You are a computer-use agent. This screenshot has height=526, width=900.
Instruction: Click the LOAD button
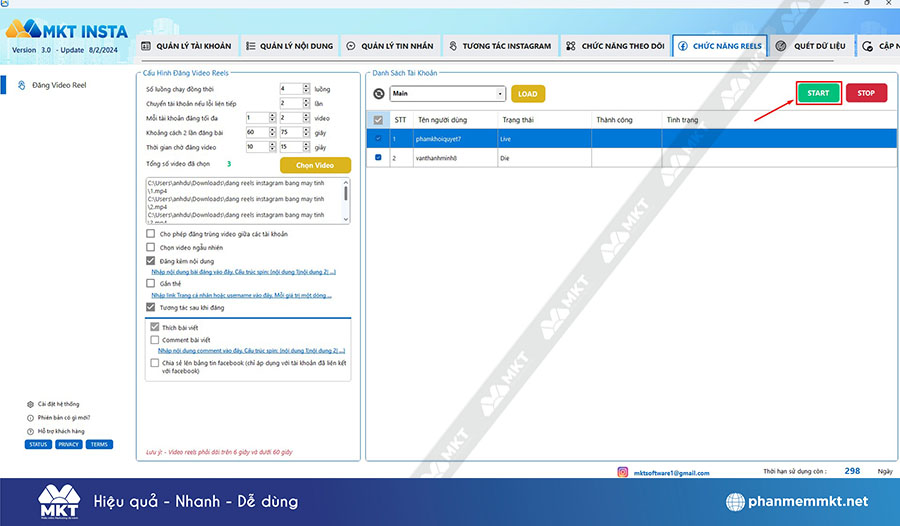(527, 94)
